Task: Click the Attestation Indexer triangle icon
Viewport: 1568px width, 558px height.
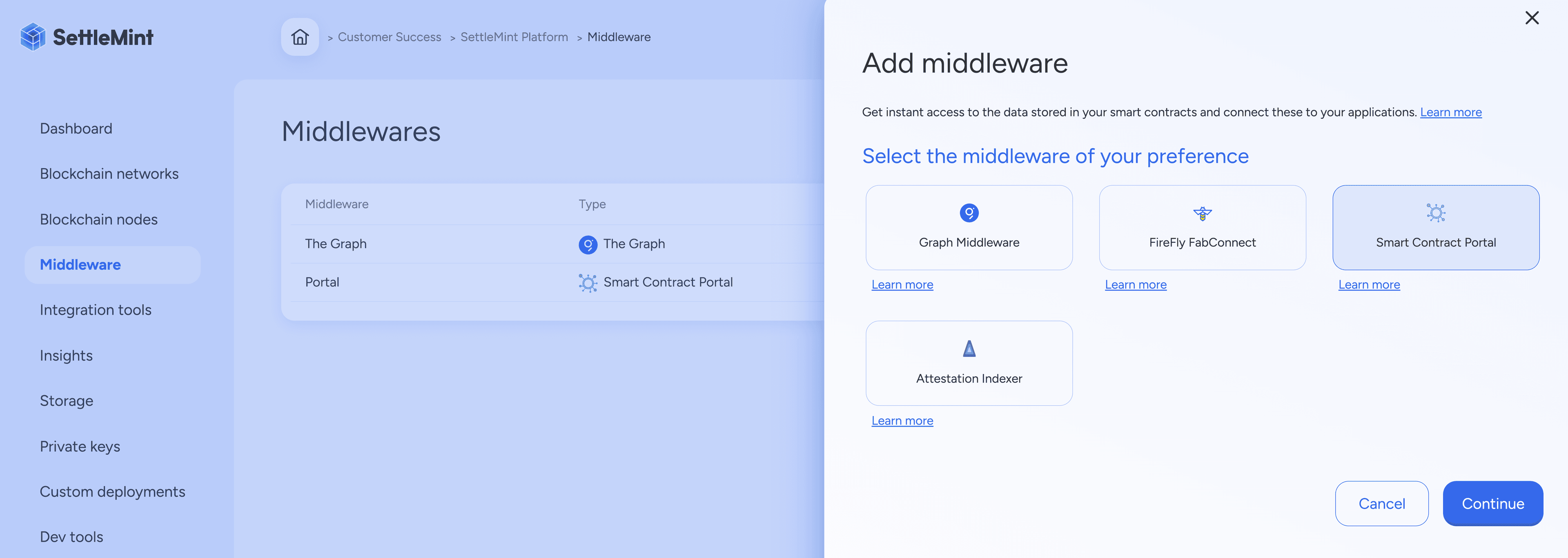Action: click(969, 349)
